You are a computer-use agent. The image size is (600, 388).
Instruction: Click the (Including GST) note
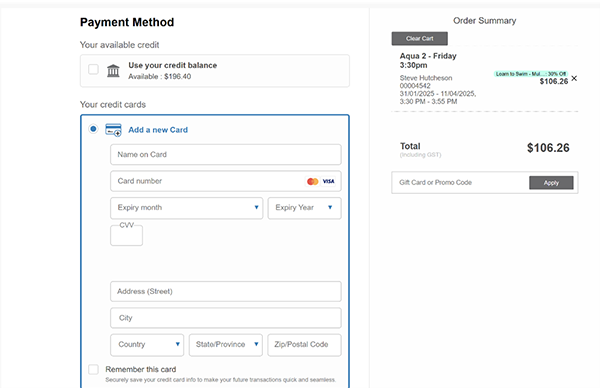point(421,155)
